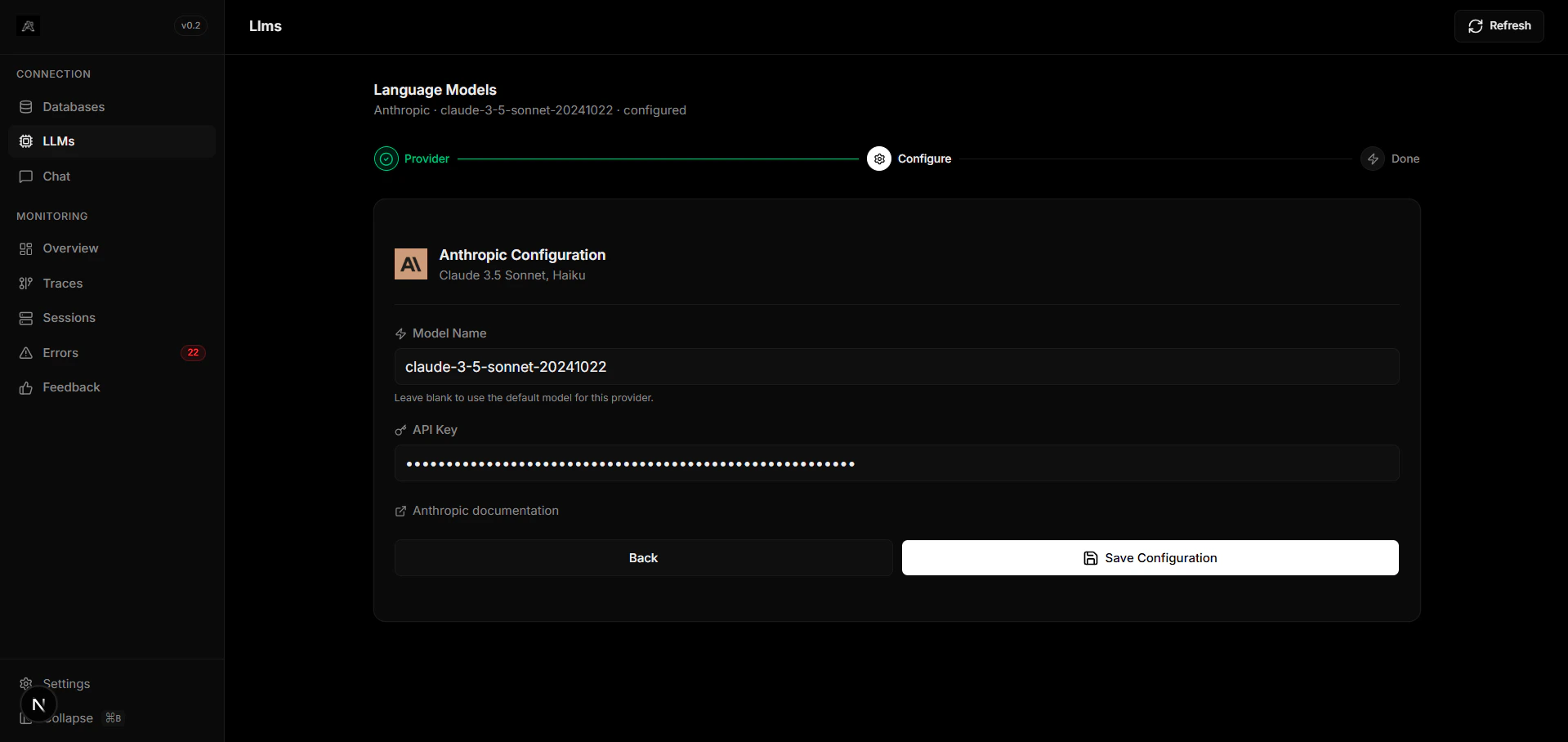The image size is (1568, 742).
Task: Click the Sessions stack icon
Action: (26, 318)
